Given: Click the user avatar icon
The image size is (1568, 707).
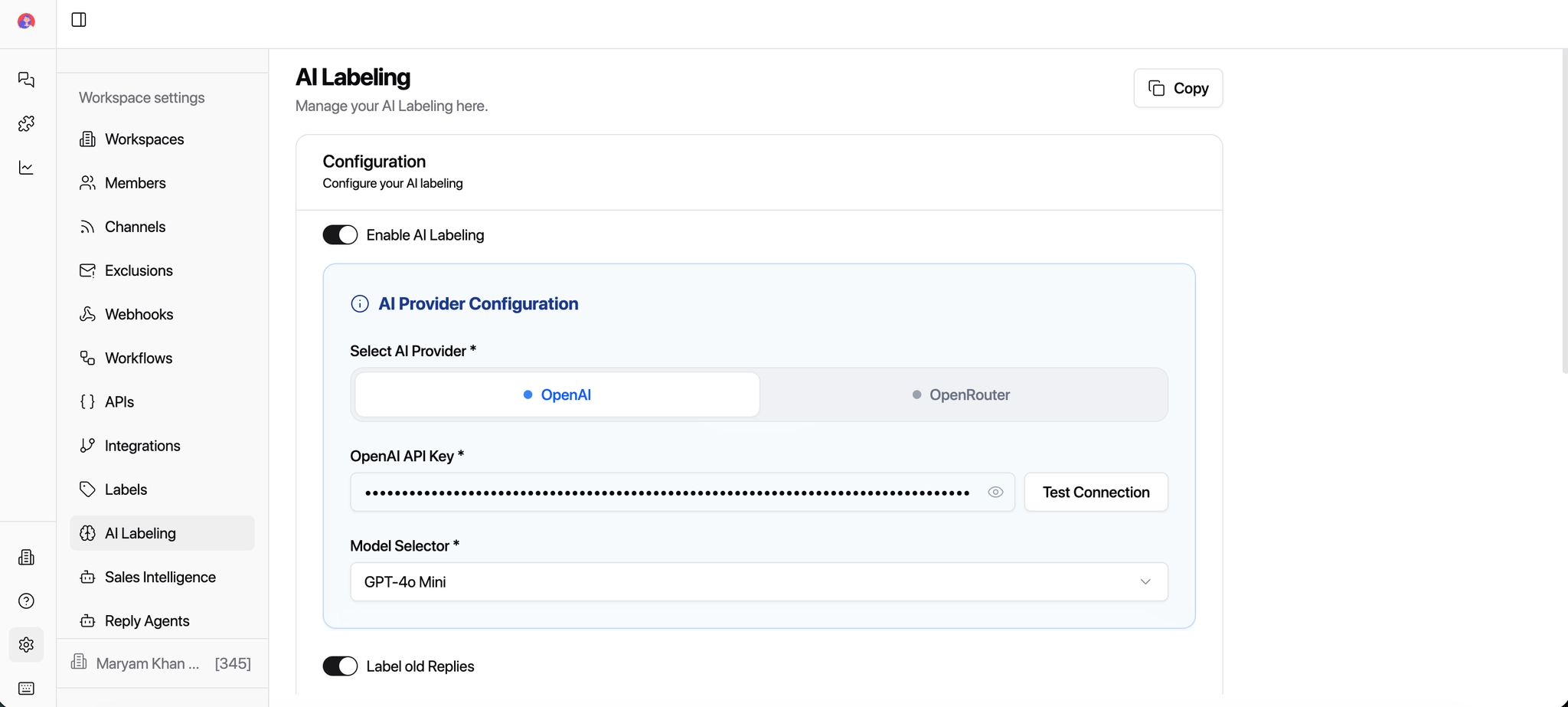Looking at the screenshot, I should (x=26, y=21).
